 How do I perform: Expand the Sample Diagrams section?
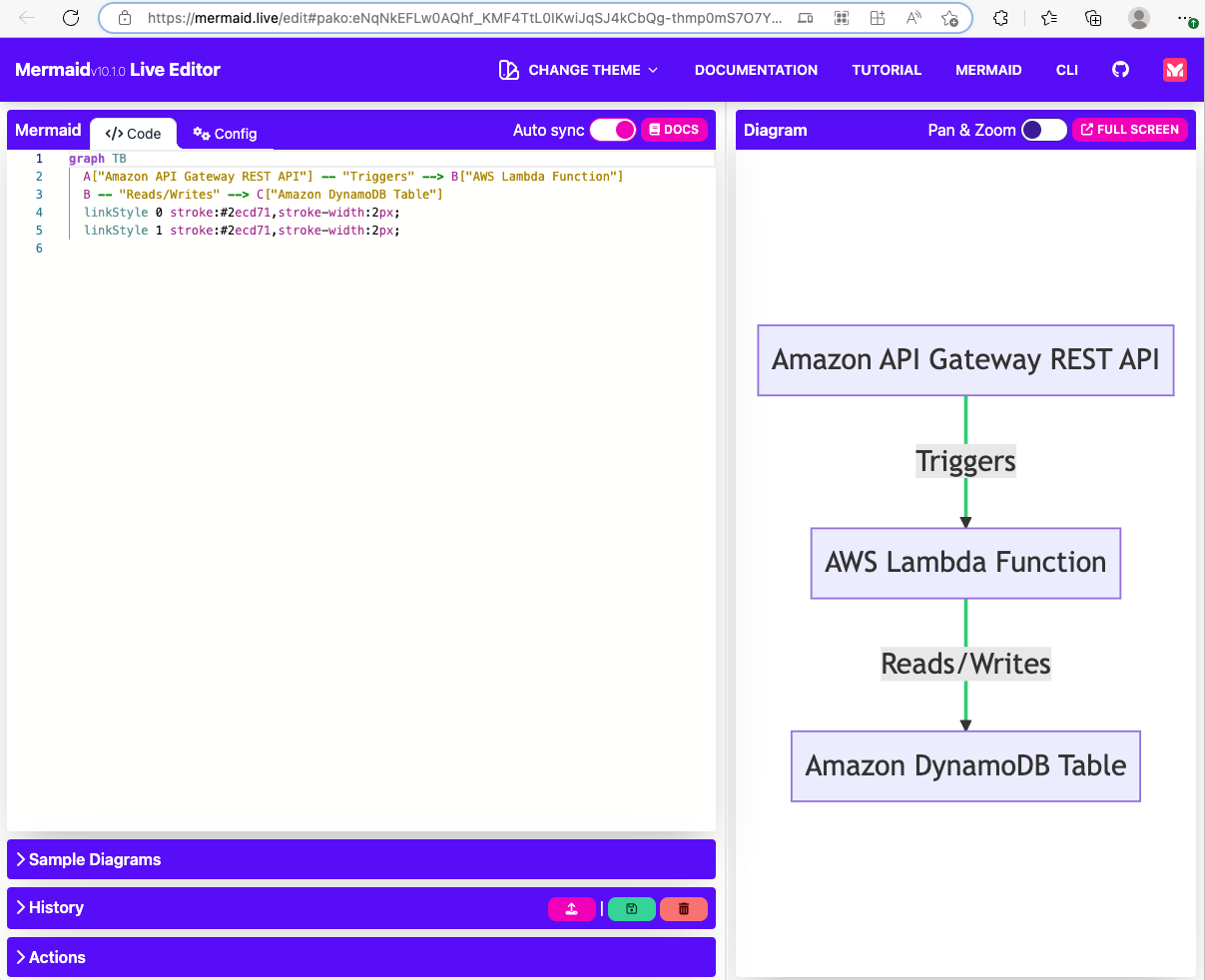click(x=361, y=859)
